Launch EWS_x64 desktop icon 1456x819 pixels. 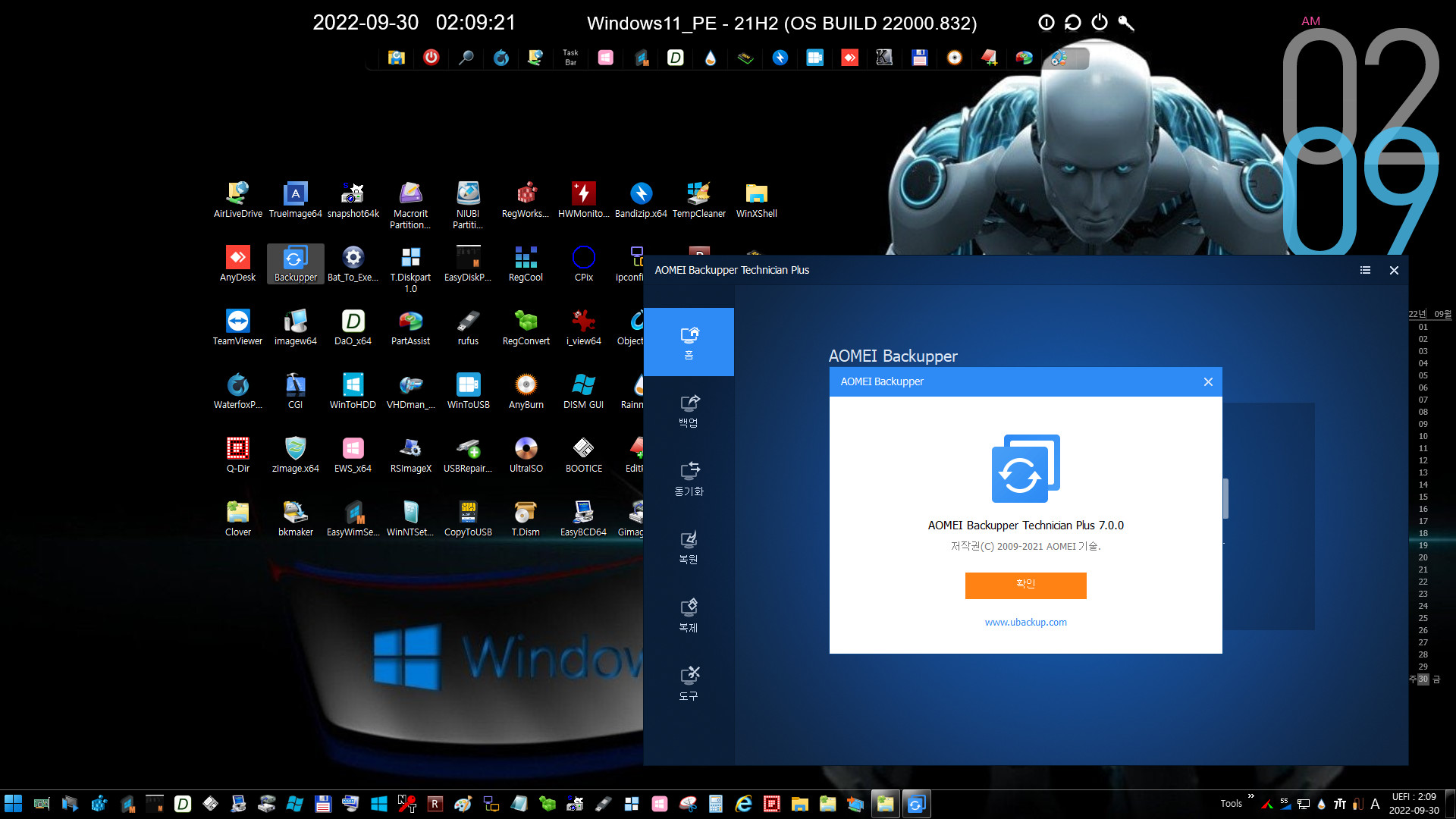[x=353, y=455]
